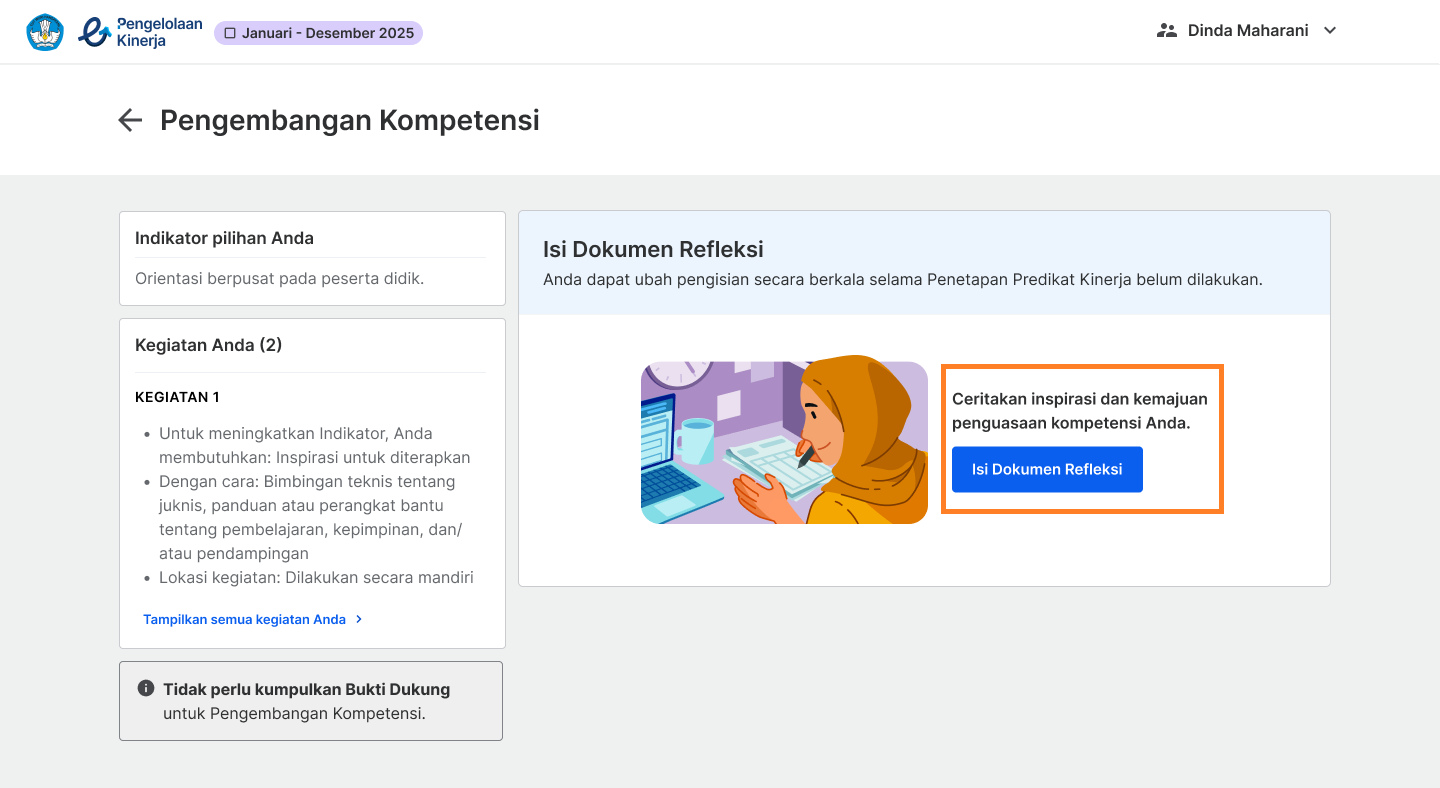Expand the account dropdown chevron

click(1330, 31)
